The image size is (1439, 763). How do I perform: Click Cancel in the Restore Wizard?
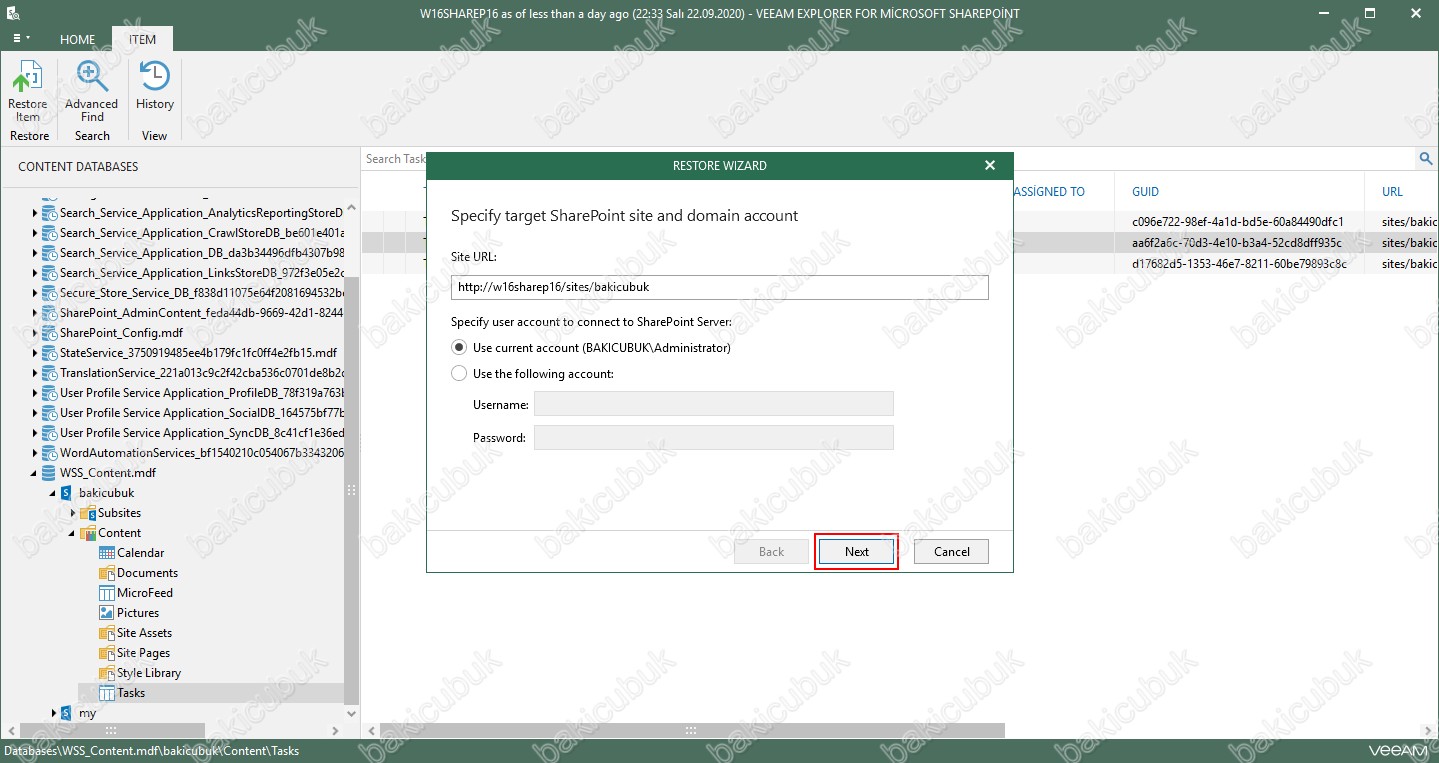(952, 552)
